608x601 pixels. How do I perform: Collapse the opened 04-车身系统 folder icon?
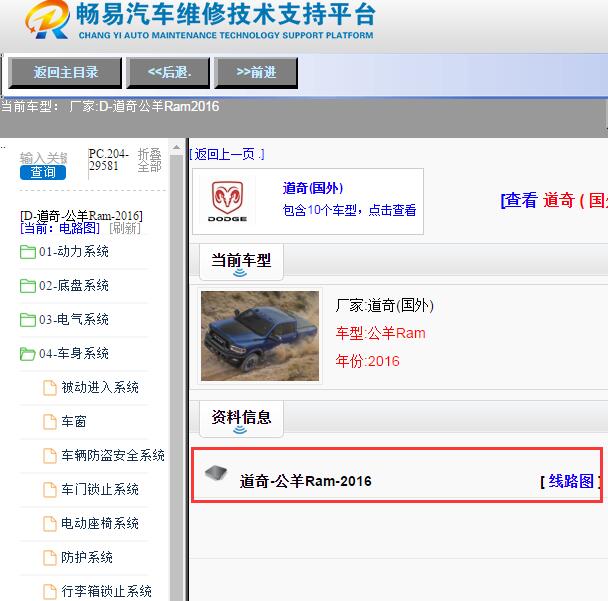click(28, 354)
